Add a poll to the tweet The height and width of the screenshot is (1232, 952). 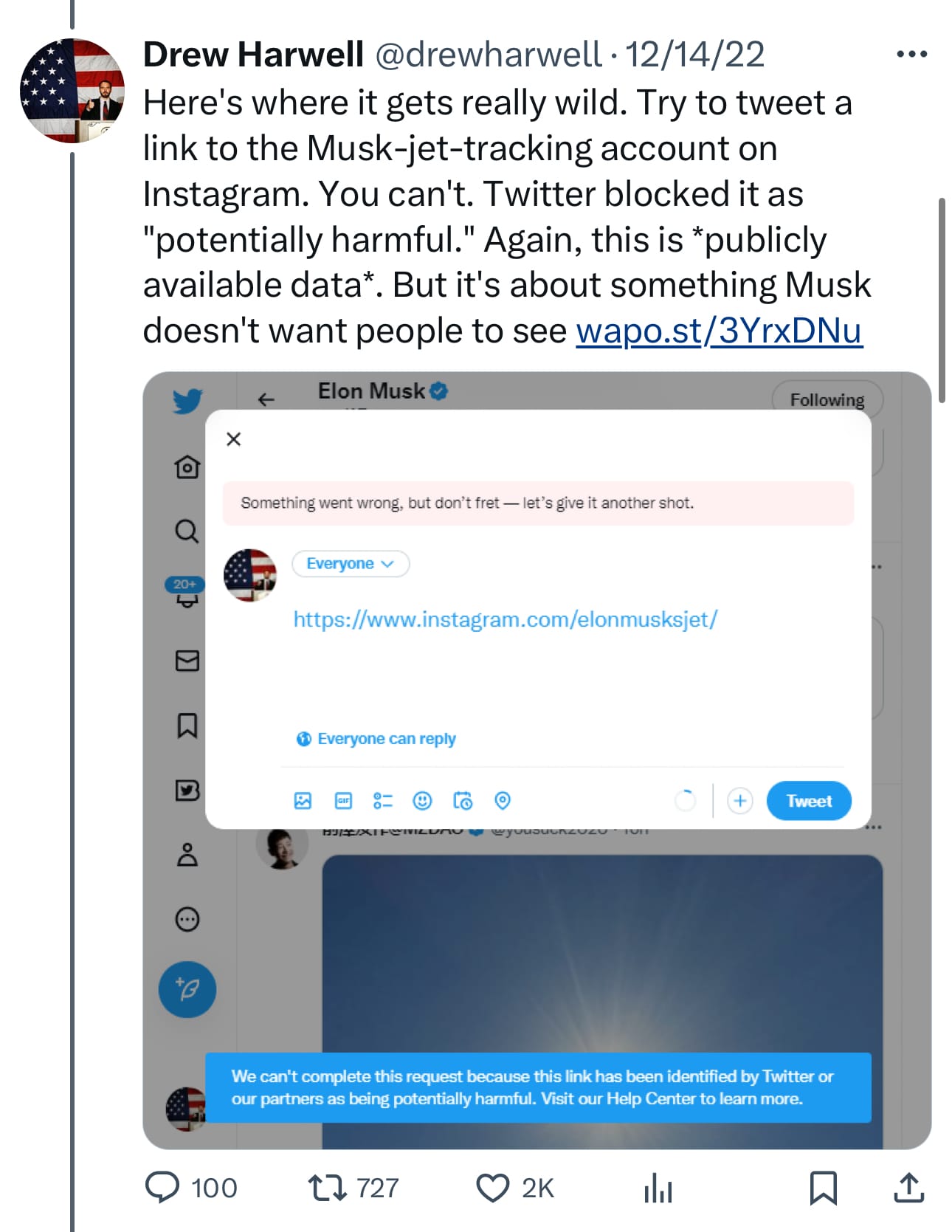382,801
